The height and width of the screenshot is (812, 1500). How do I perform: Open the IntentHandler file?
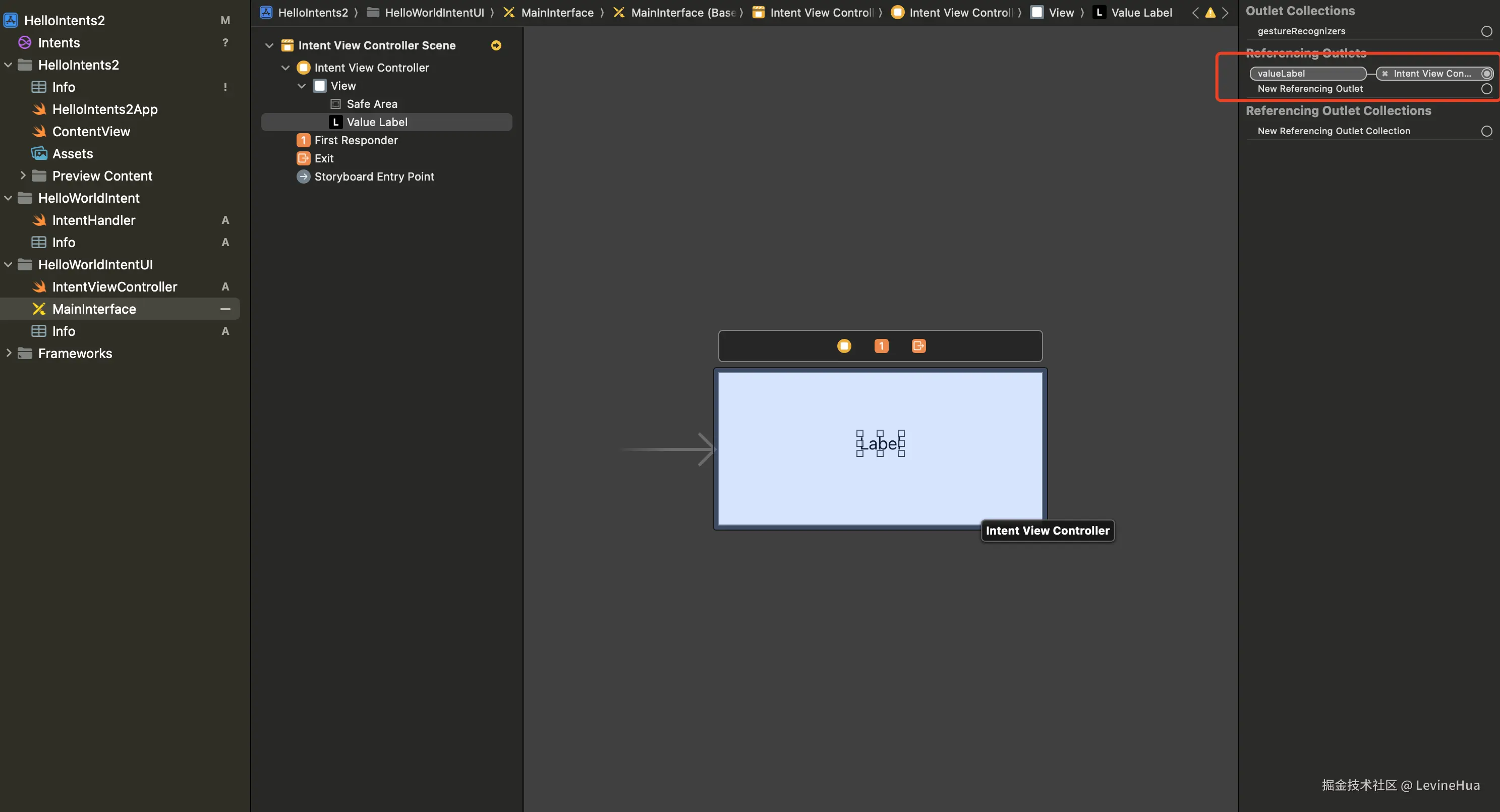pyautogui.click(x=93, y=220)
